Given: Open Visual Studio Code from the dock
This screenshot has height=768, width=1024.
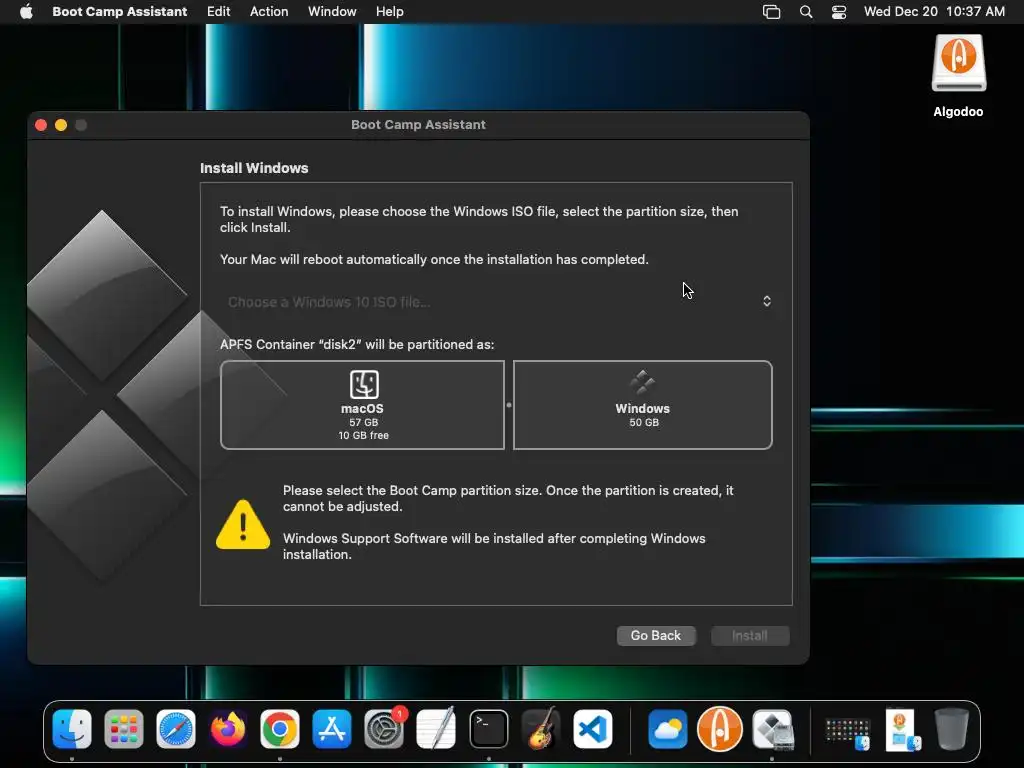Looking at the screenshot, I should (x=593, y=729).
